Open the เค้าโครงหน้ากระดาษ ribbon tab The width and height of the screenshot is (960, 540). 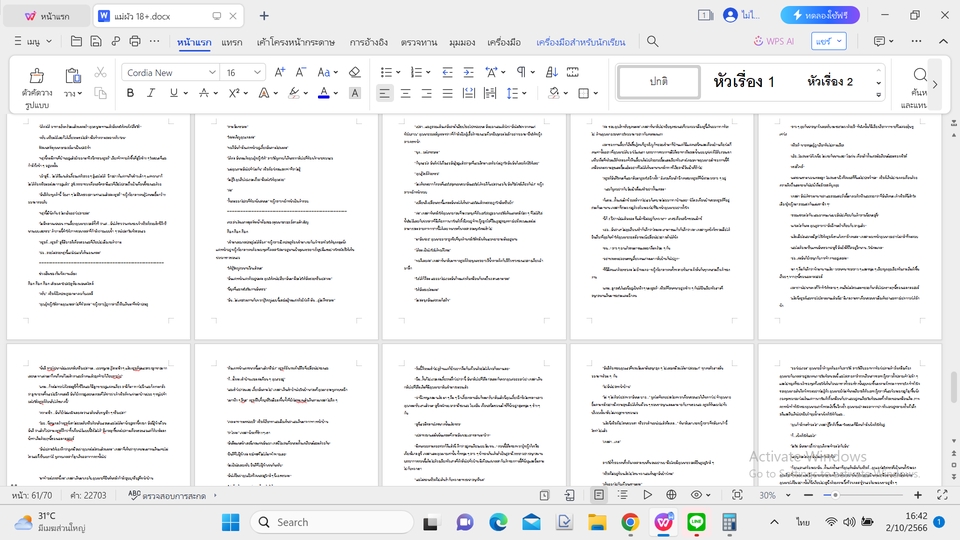[x=296, y=42]
